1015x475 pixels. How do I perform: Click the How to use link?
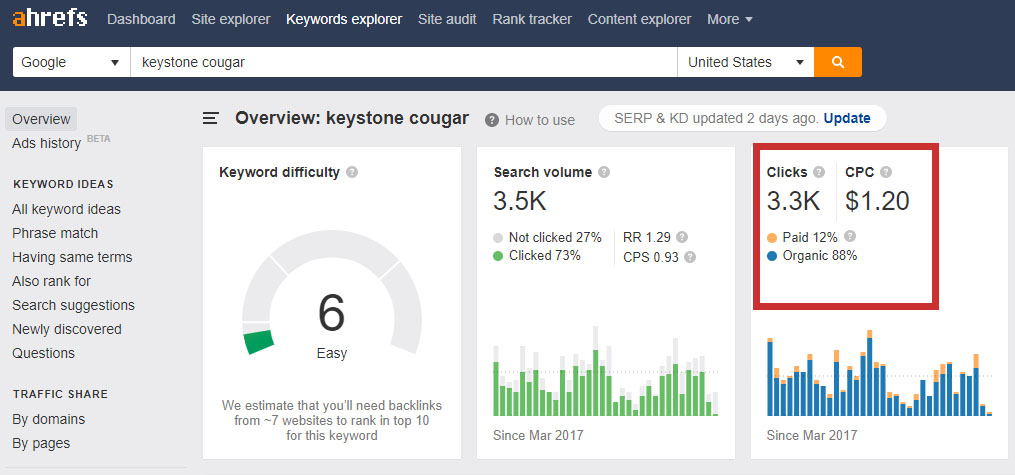[x=540, y=120]
